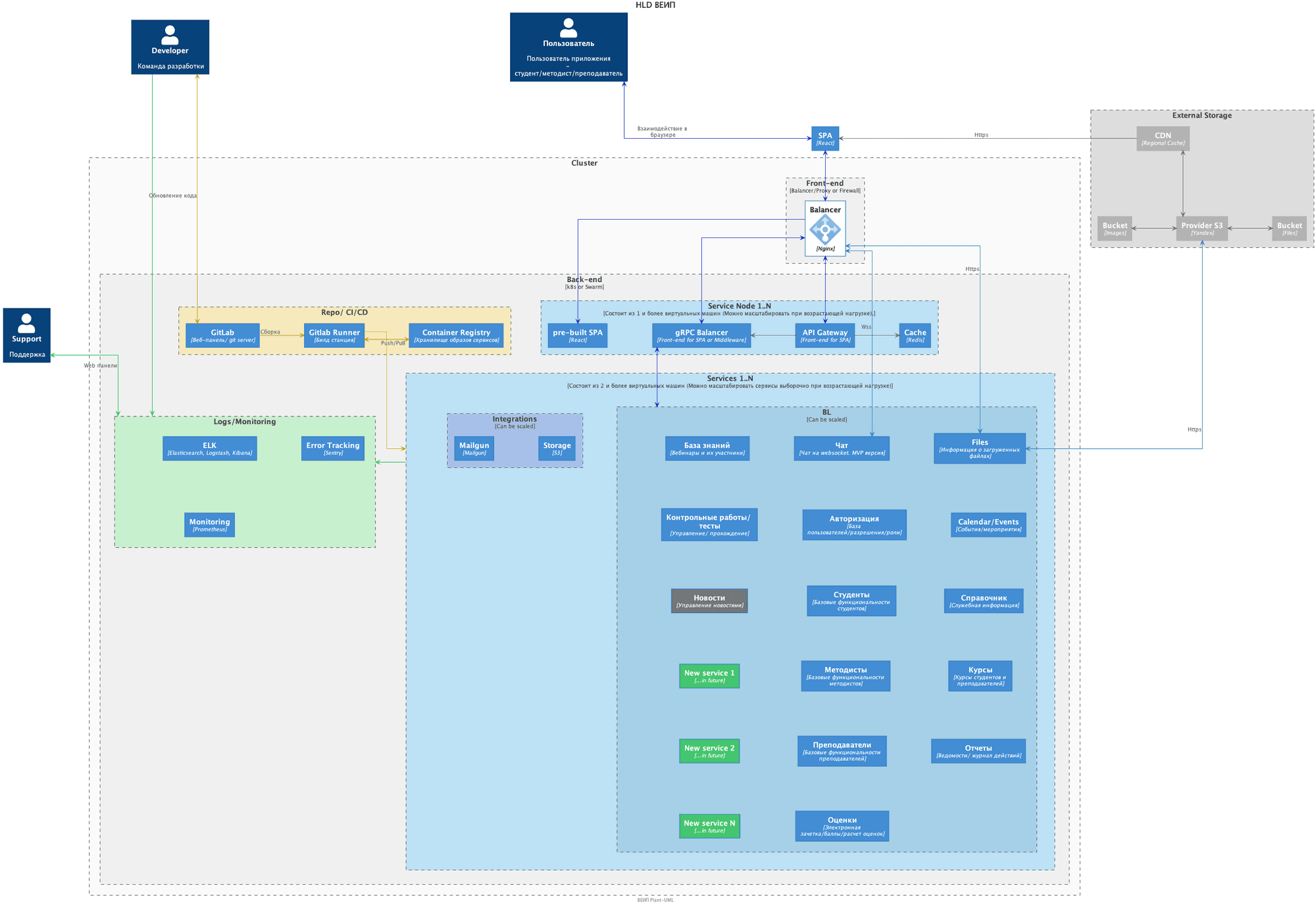
Task: Select the Provider S3 Yandex box
Action: (1202, 228)
